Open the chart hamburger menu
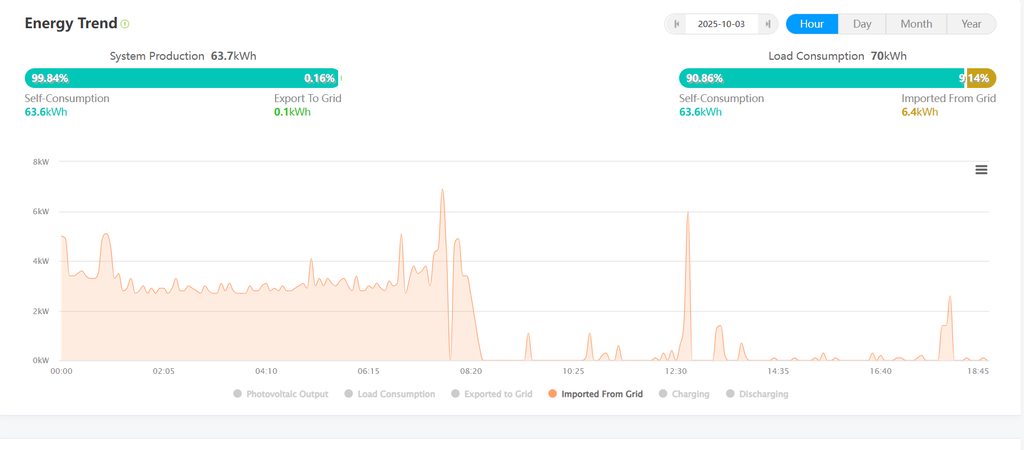This screenshot has height=450, width=1024. pos(981,170)
